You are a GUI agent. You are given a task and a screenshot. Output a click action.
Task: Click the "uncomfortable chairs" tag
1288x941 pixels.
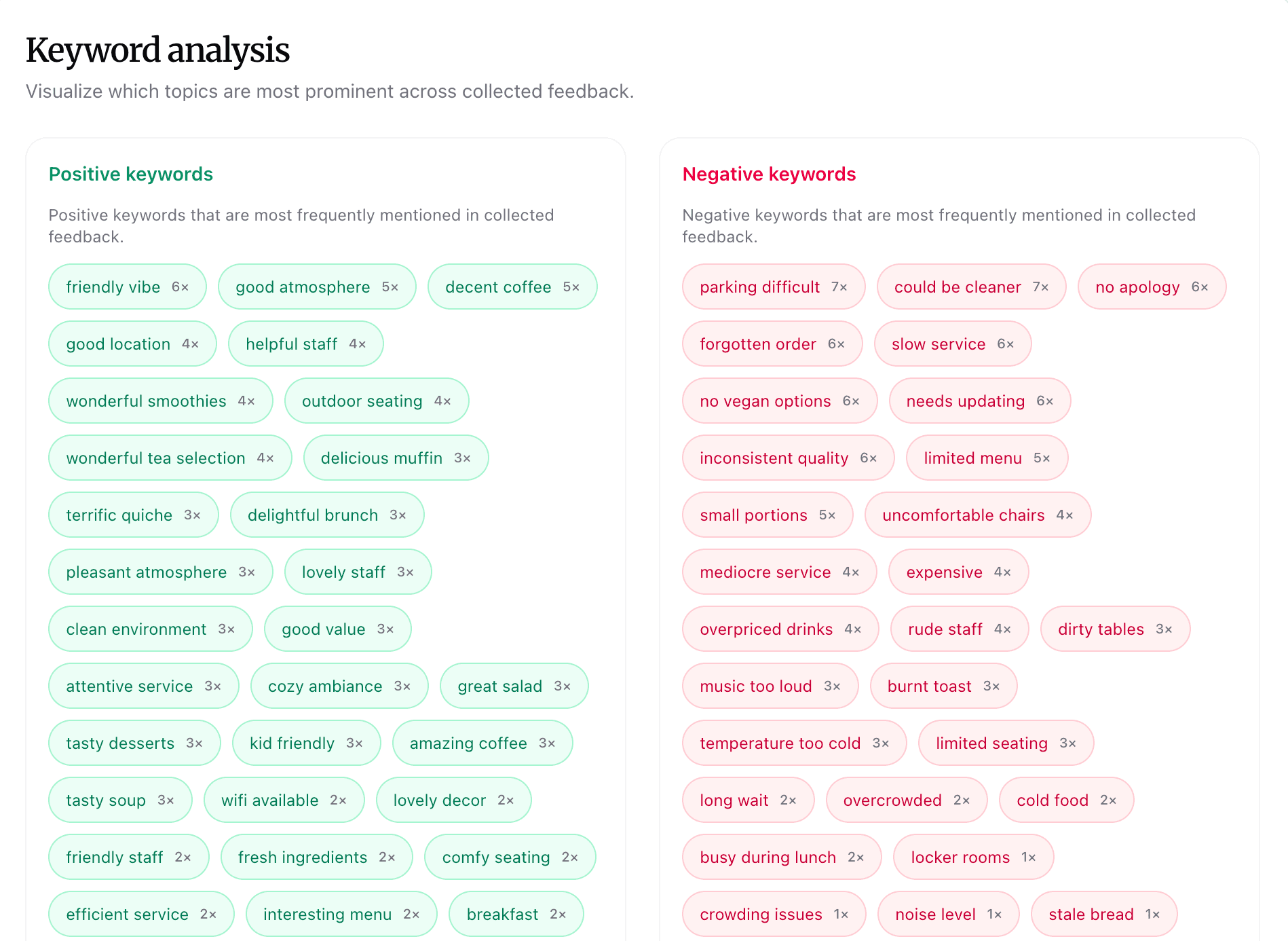coord(977,515)
